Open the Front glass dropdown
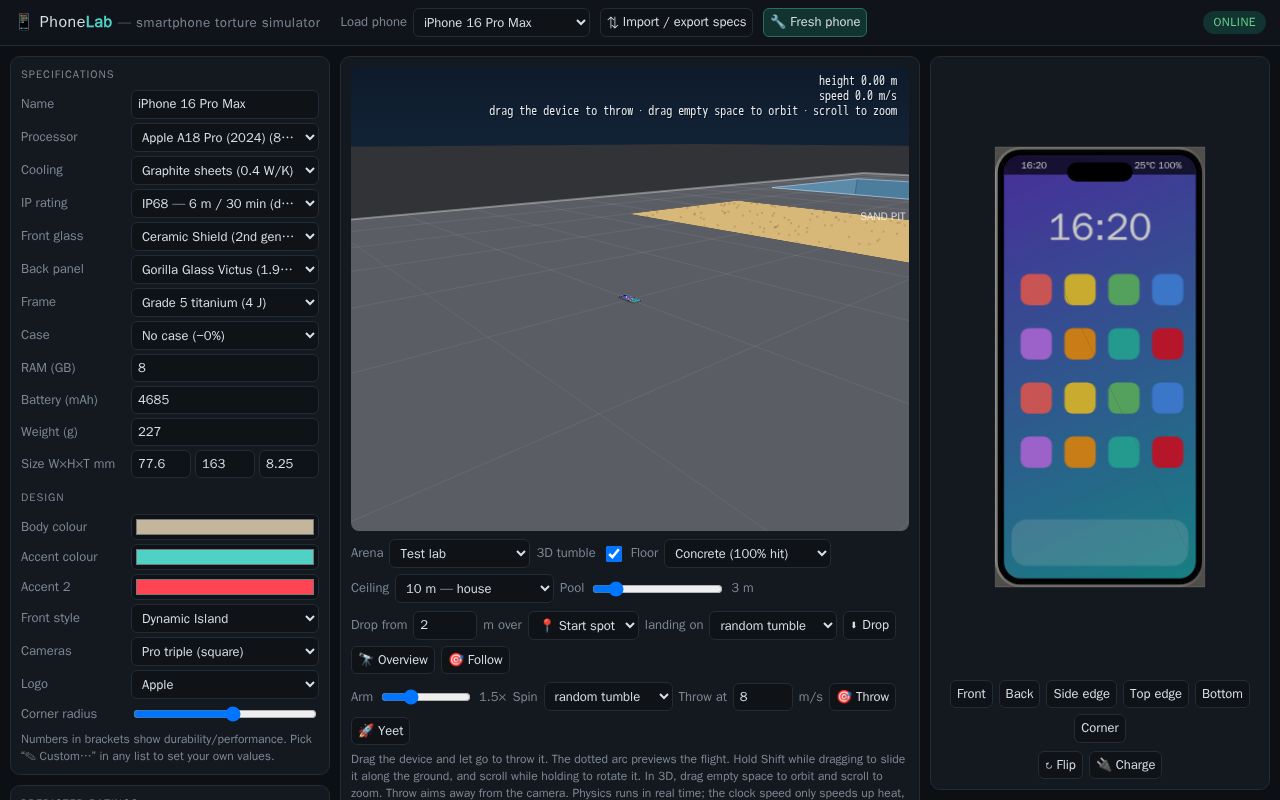 225,236
